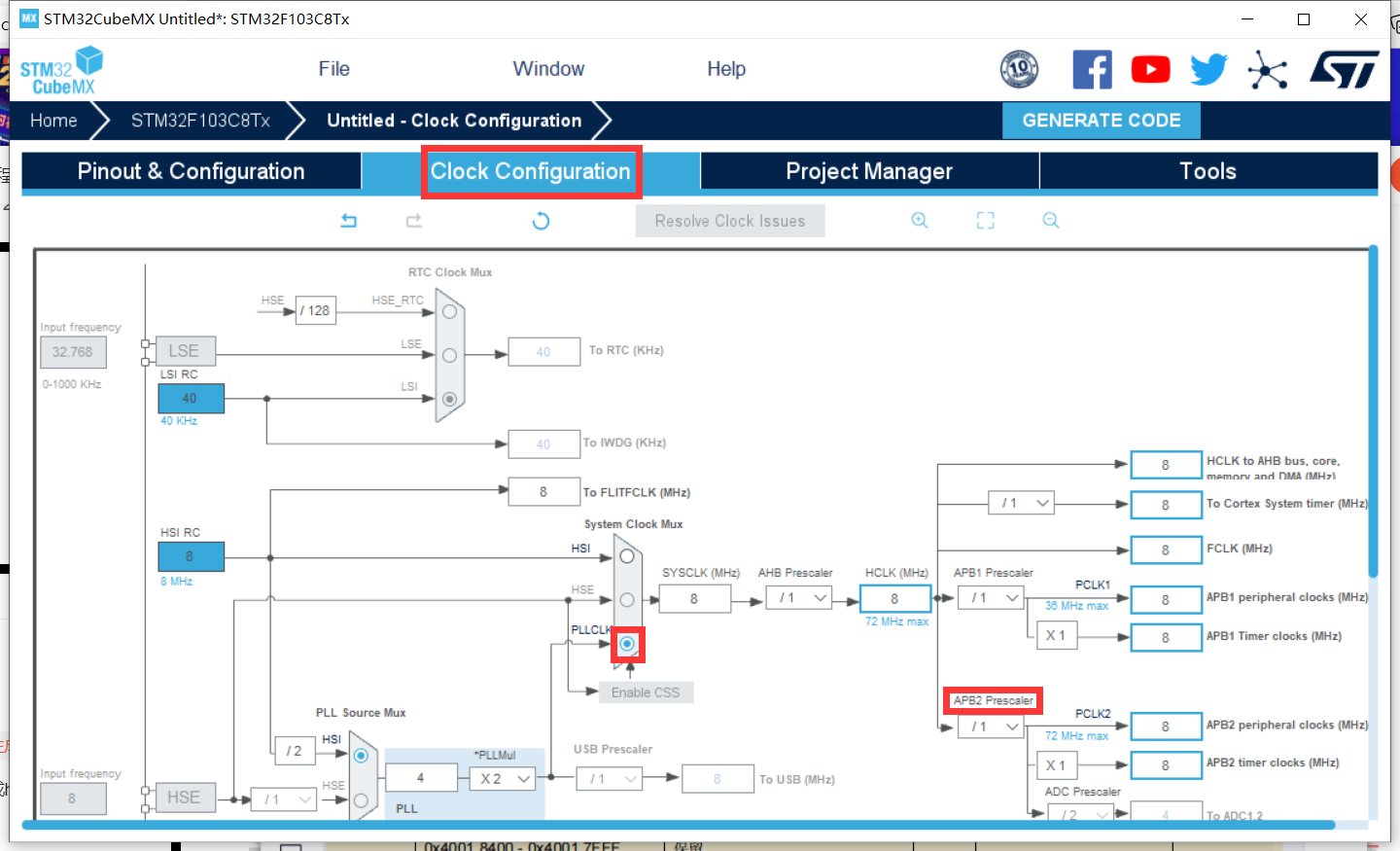Click the To FLITFCLK value field
1400x851 pixels.
(x=543, y=491)
